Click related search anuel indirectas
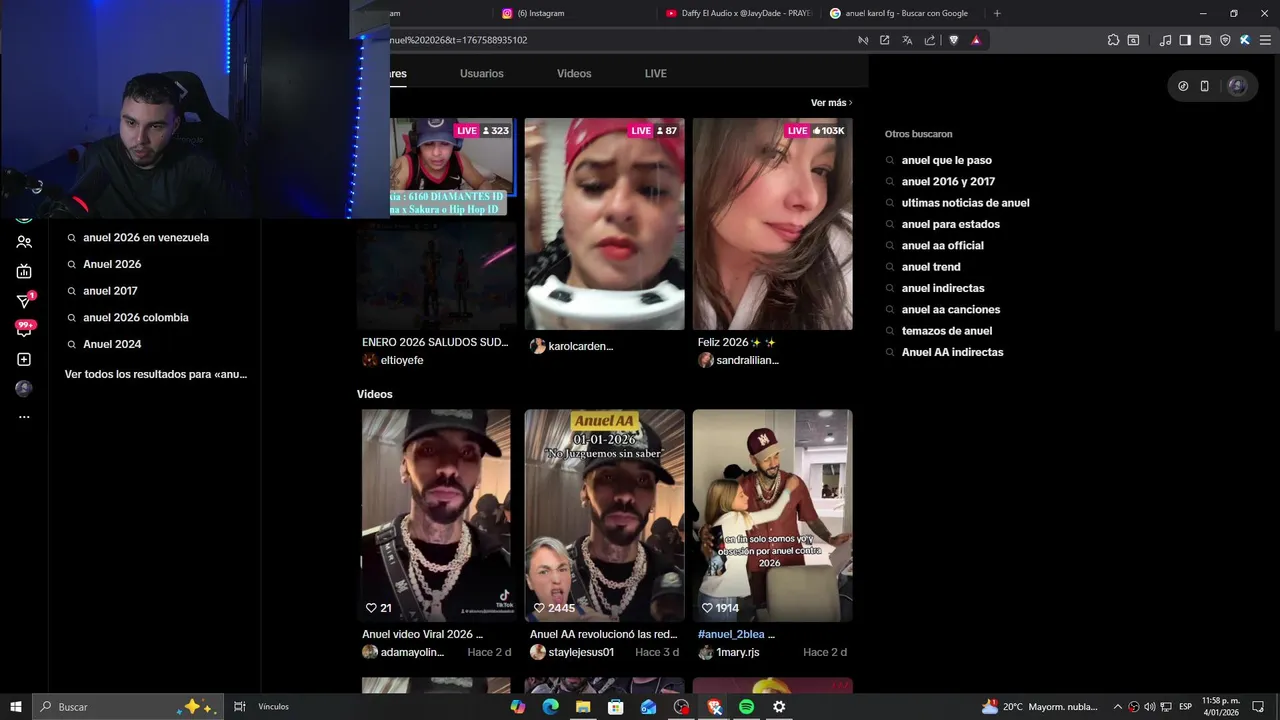Viewport: 1280px width, 720px height. (x=943, y=288)
